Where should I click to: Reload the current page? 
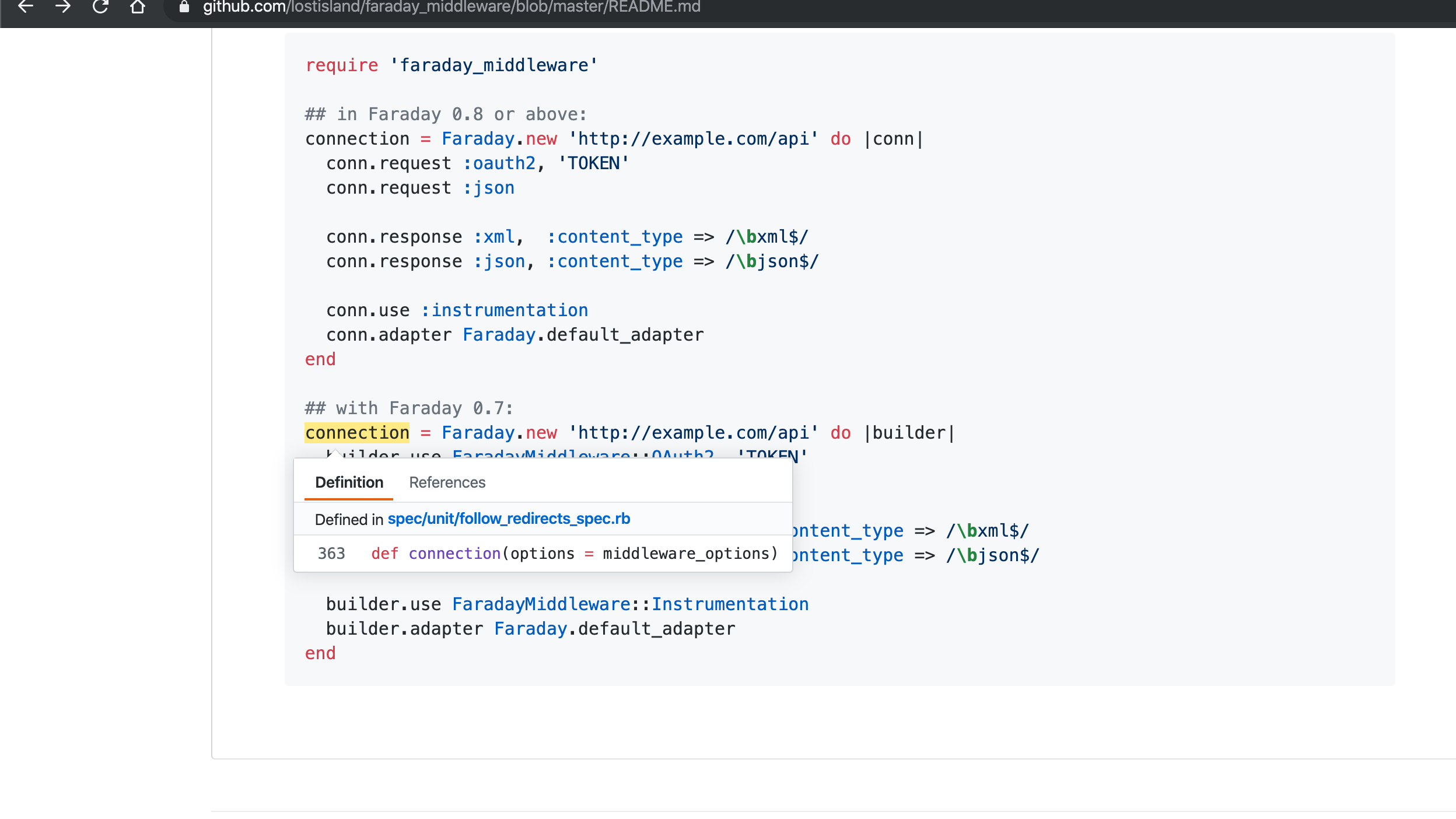100,7
